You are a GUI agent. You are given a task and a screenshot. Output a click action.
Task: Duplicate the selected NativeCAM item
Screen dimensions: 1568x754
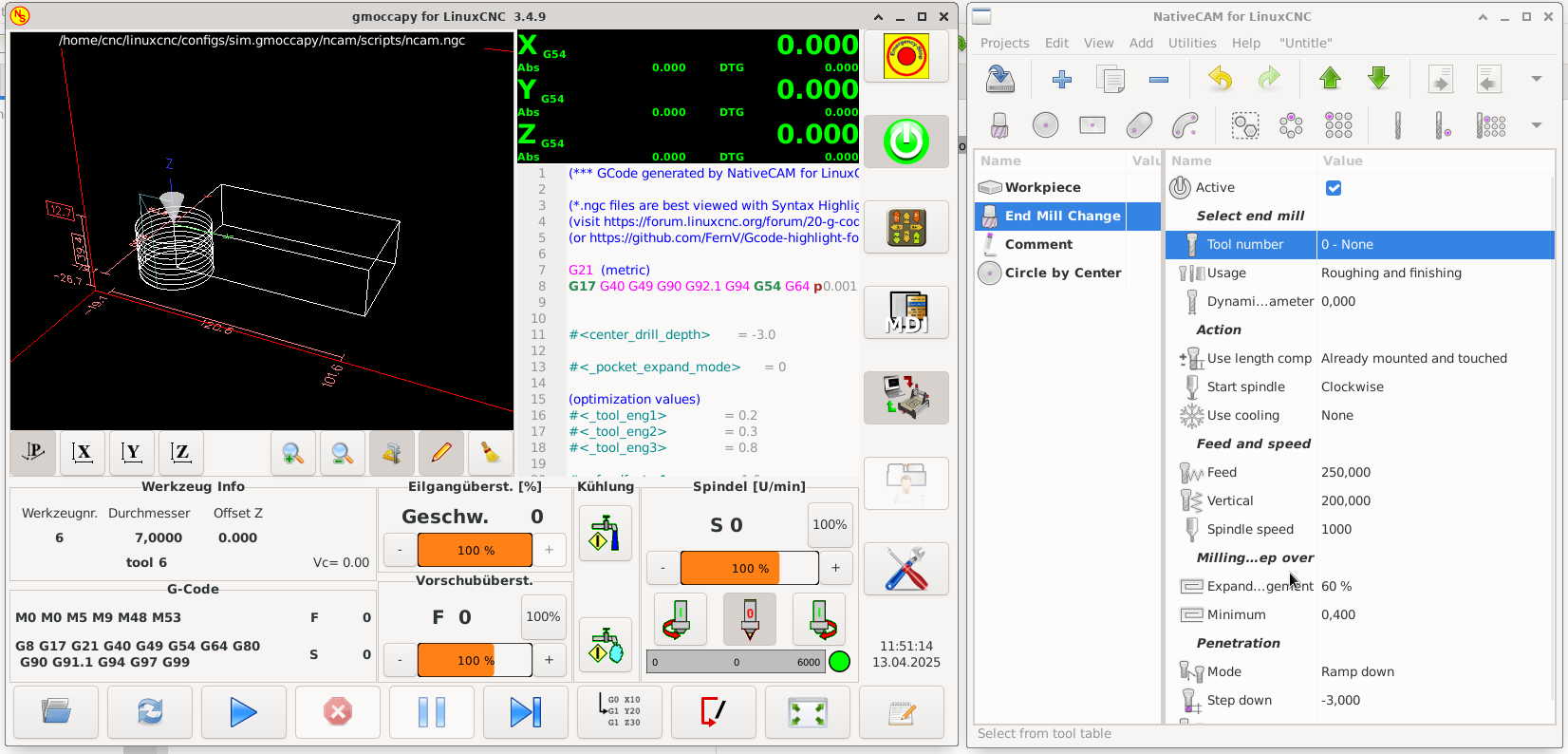1111,80
